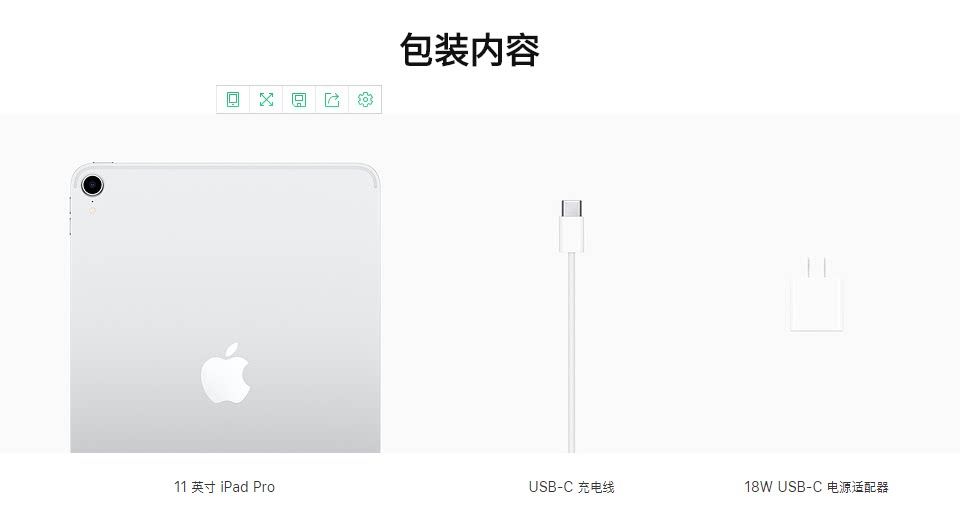The width and height of the screenshot is (965, 509).
Task: Click the 包装内容 heading
Action: click(x=470, y=50)
